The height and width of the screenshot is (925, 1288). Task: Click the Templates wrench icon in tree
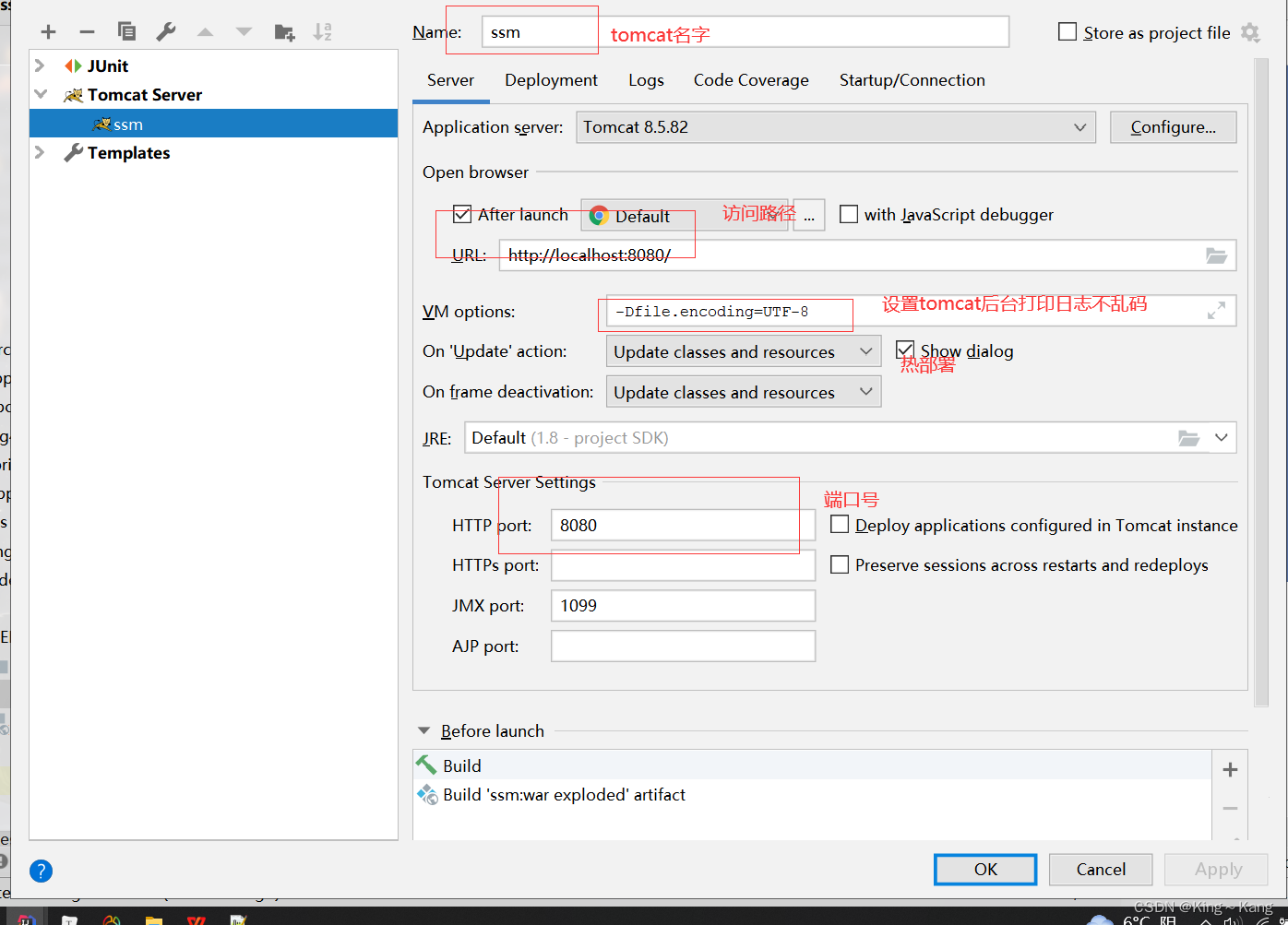coord(73,153)
